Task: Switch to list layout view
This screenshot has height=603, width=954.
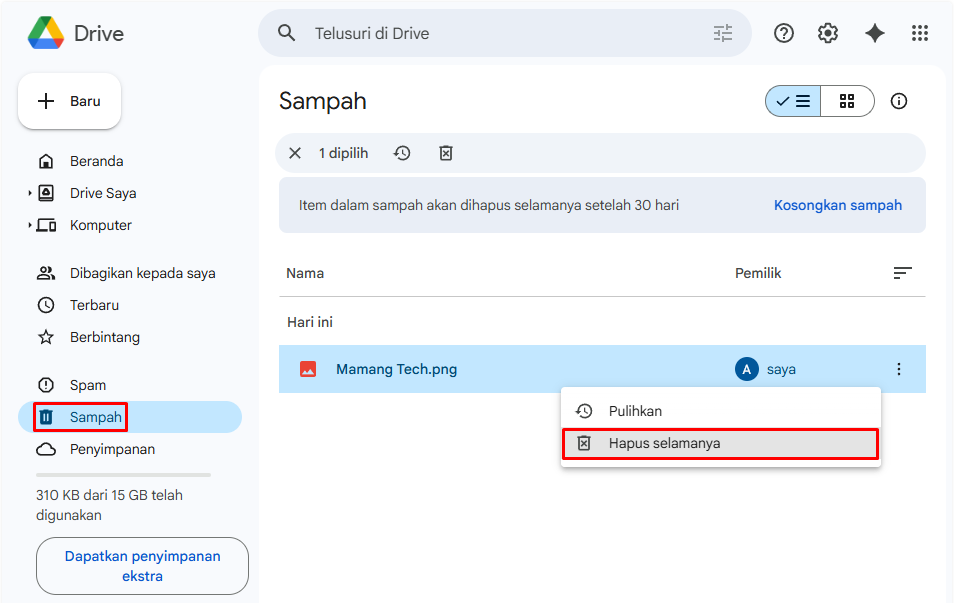Action: point(793,101)
